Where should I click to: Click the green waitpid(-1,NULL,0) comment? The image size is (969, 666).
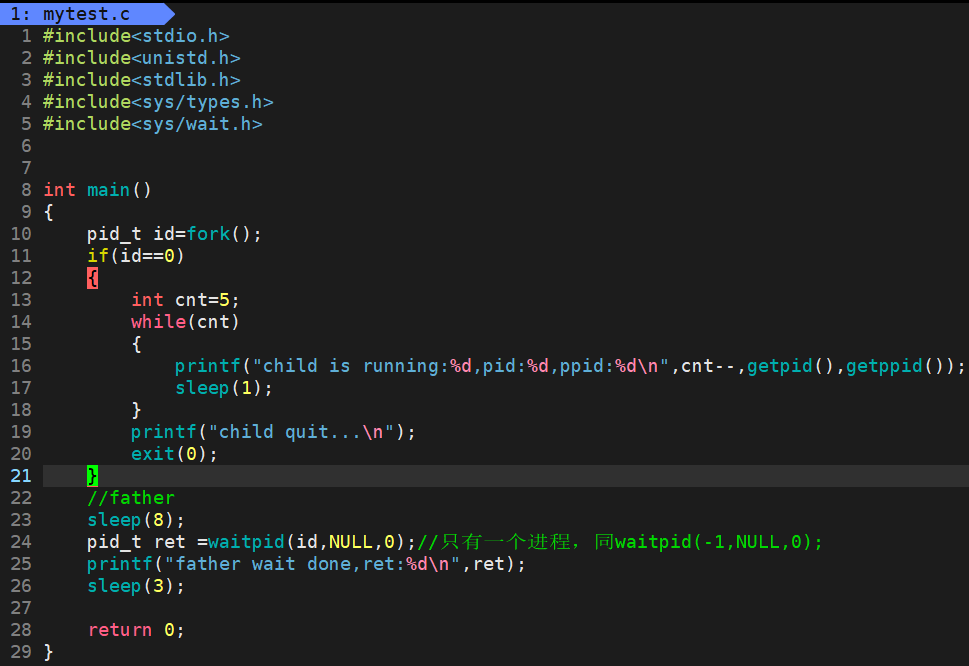[620, 542]
